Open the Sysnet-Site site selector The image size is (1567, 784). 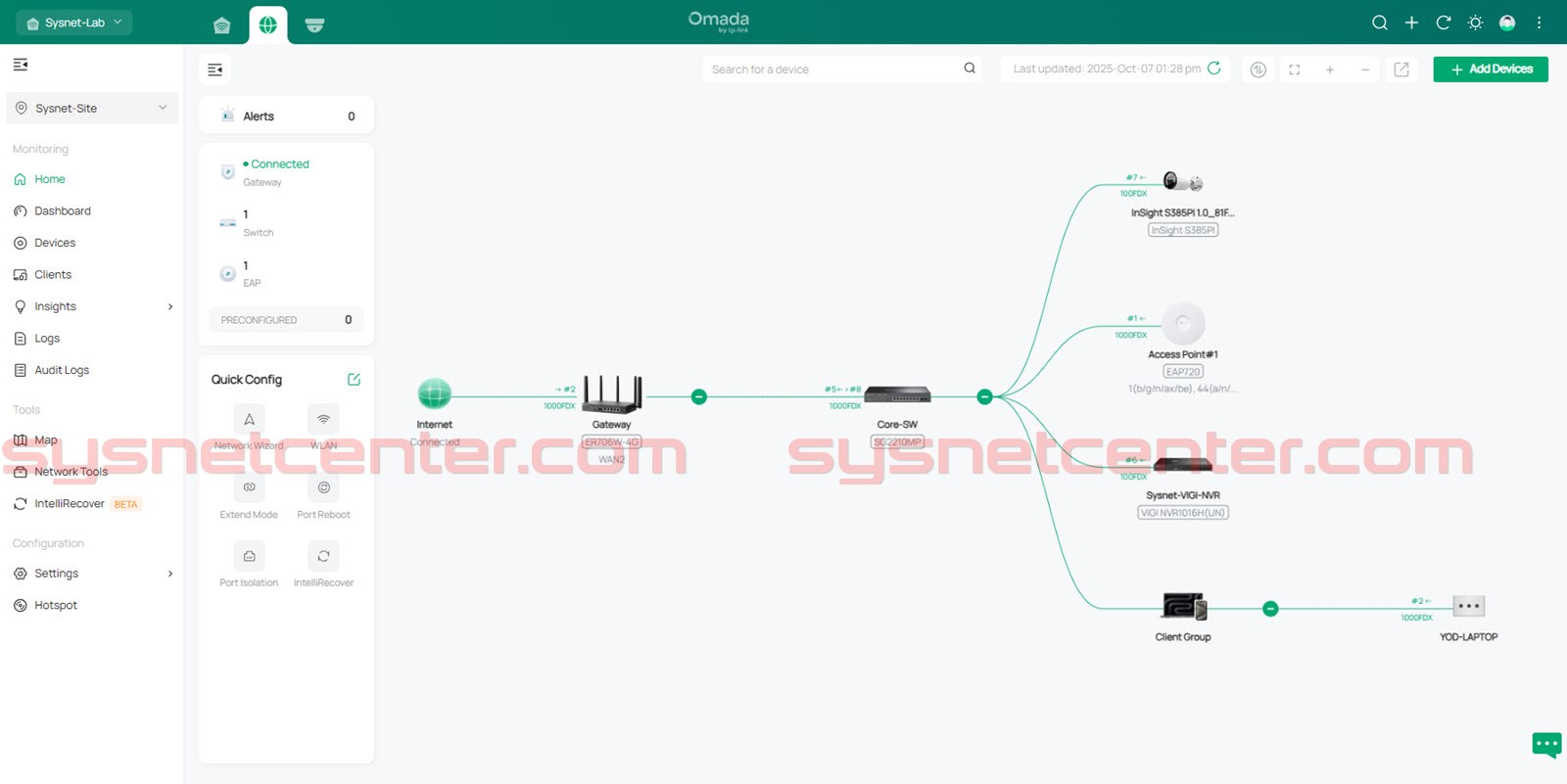tap(92, 109)
